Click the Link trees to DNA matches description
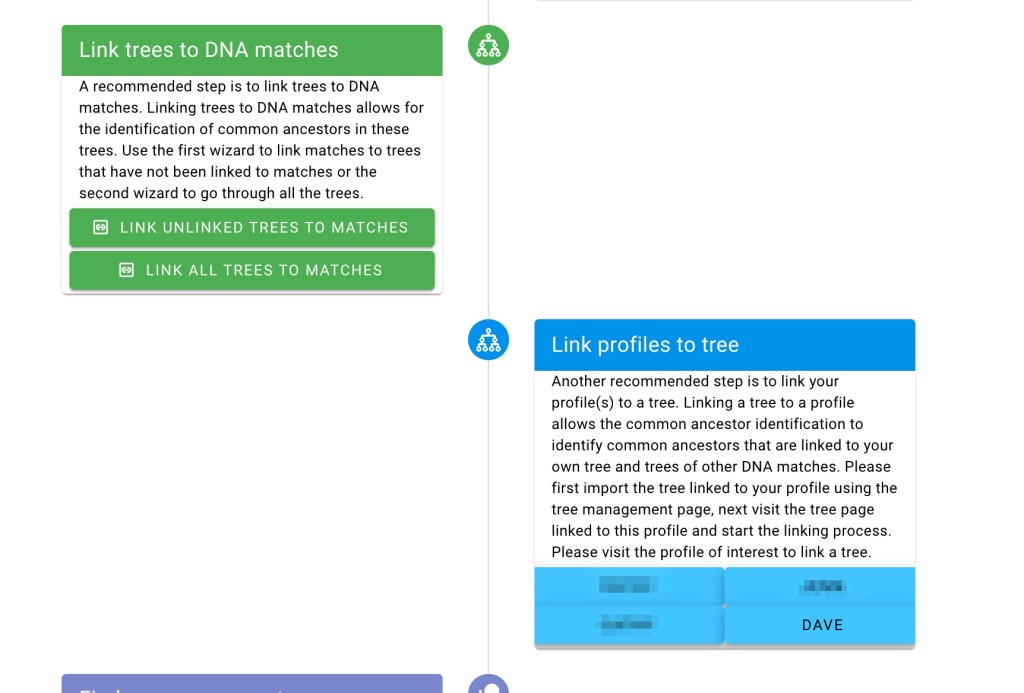1024x693 pixels. coord(251,140)
